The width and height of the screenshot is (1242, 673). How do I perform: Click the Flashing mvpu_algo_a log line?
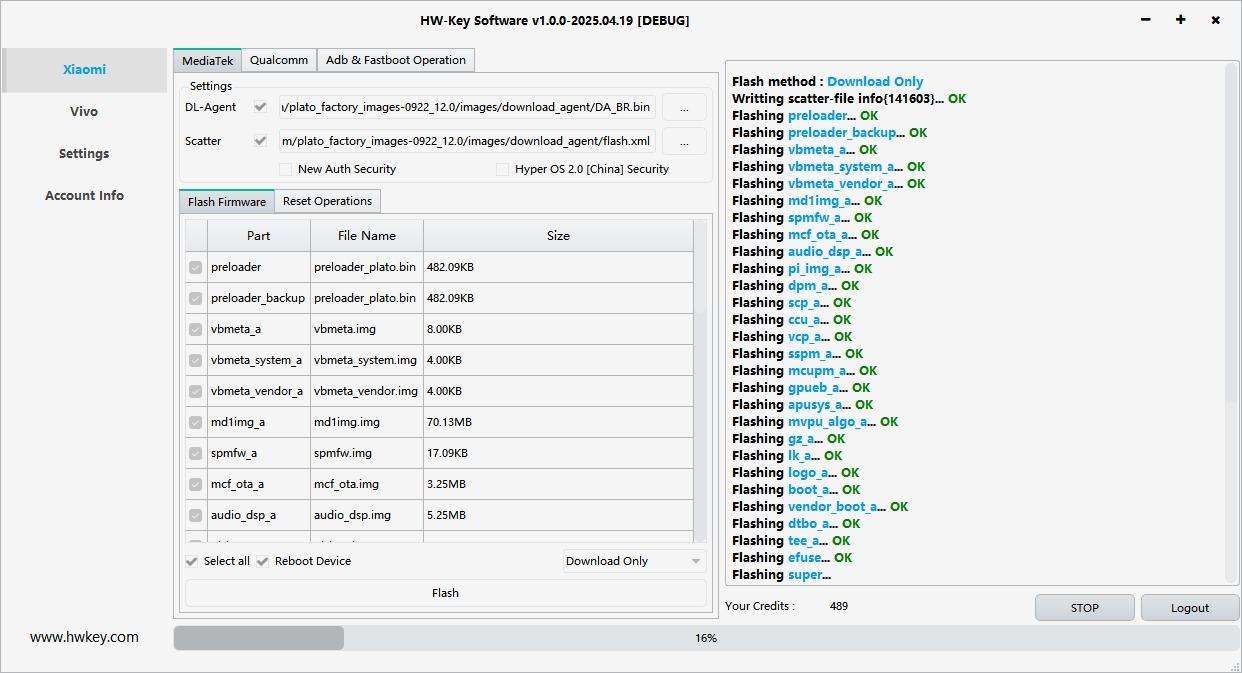pos(815,422)
